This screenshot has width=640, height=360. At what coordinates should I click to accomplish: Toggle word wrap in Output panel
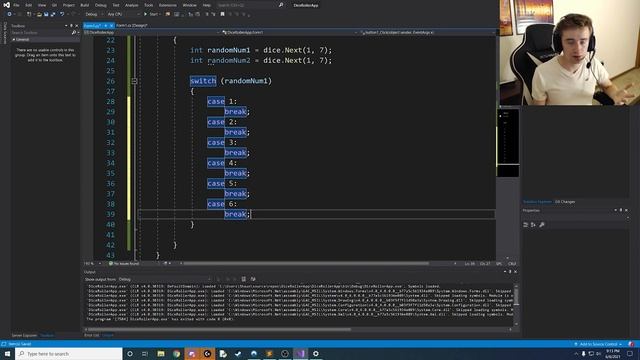[253, 279]
